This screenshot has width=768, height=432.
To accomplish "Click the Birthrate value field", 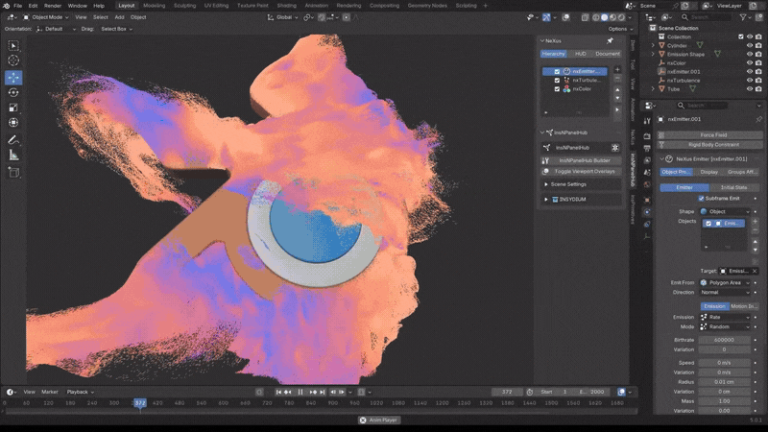I will click(724, 340).
